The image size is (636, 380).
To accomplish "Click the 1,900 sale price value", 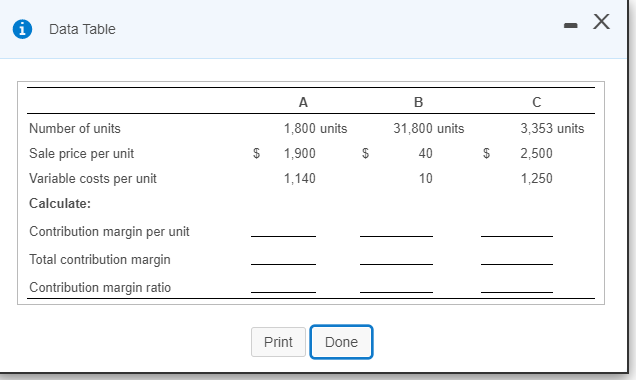I will (x=300, y=154).
